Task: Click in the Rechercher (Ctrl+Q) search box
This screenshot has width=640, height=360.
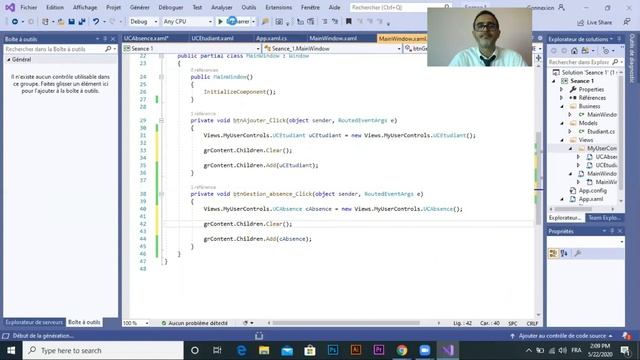Action: click(x=400, y=7)
